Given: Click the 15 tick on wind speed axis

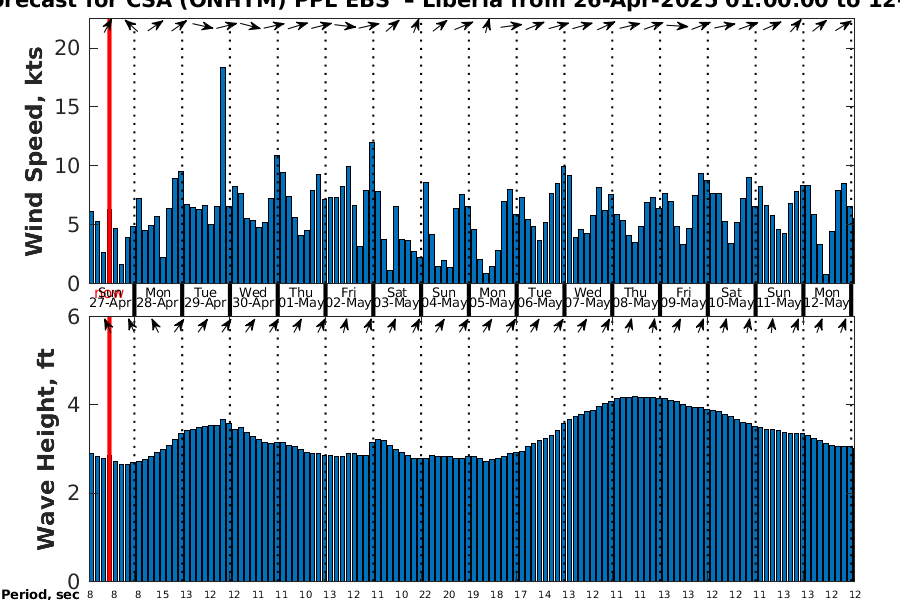Looking at the screenshot, I should (67, 107).
